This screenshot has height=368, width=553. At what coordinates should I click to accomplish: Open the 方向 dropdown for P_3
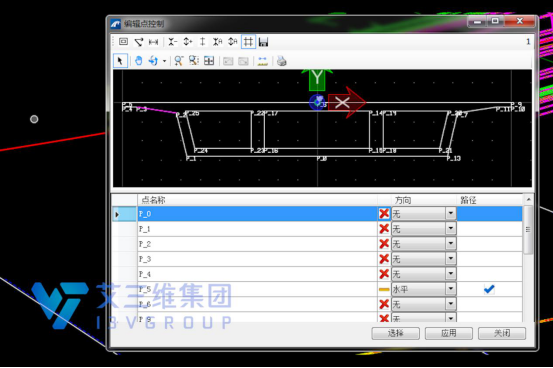(450, 259)
